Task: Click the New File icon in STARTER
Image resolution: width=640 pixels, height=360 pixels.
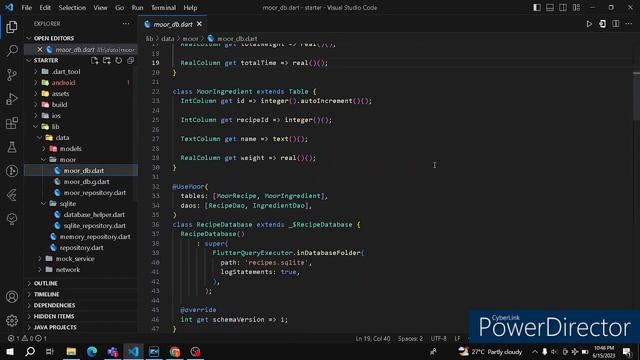Action: pos(95,60)
